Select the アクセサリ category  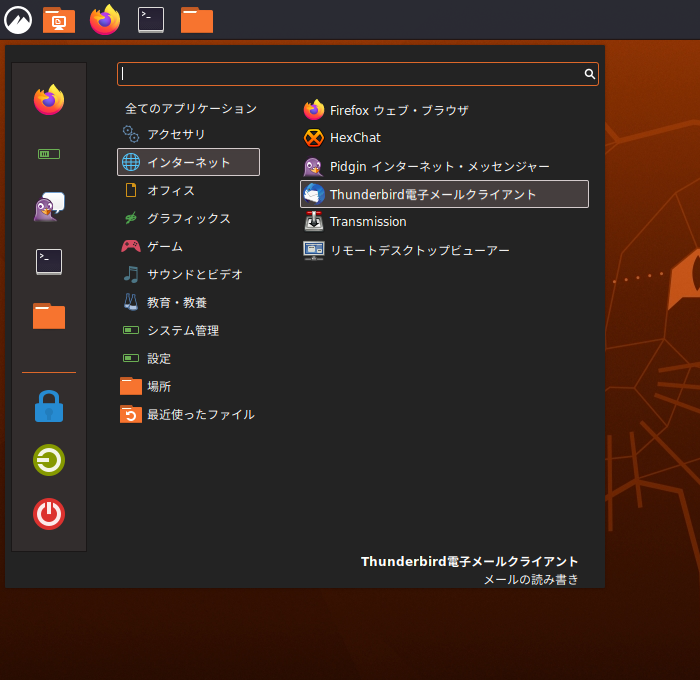coord(188,134)
